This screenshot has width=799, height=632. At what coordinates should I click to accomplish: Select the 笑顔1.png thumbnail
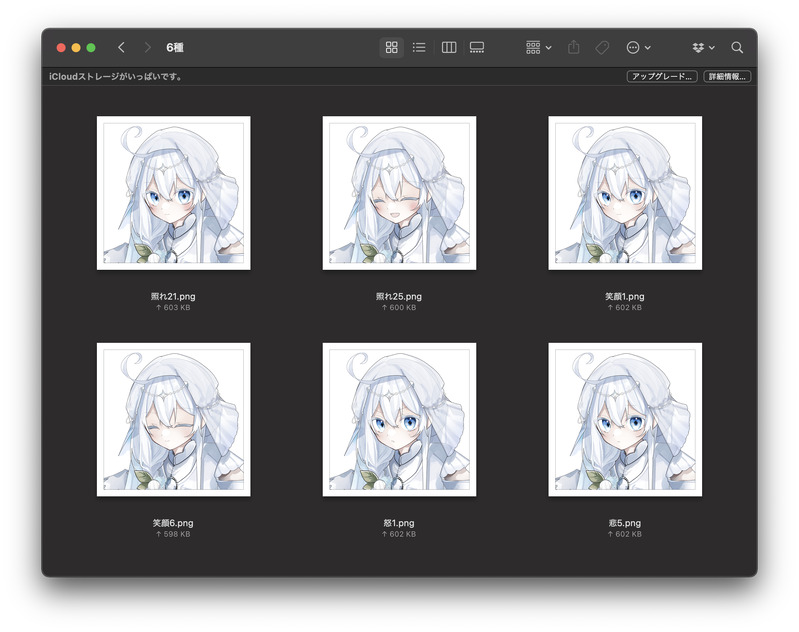coord(625,193)
